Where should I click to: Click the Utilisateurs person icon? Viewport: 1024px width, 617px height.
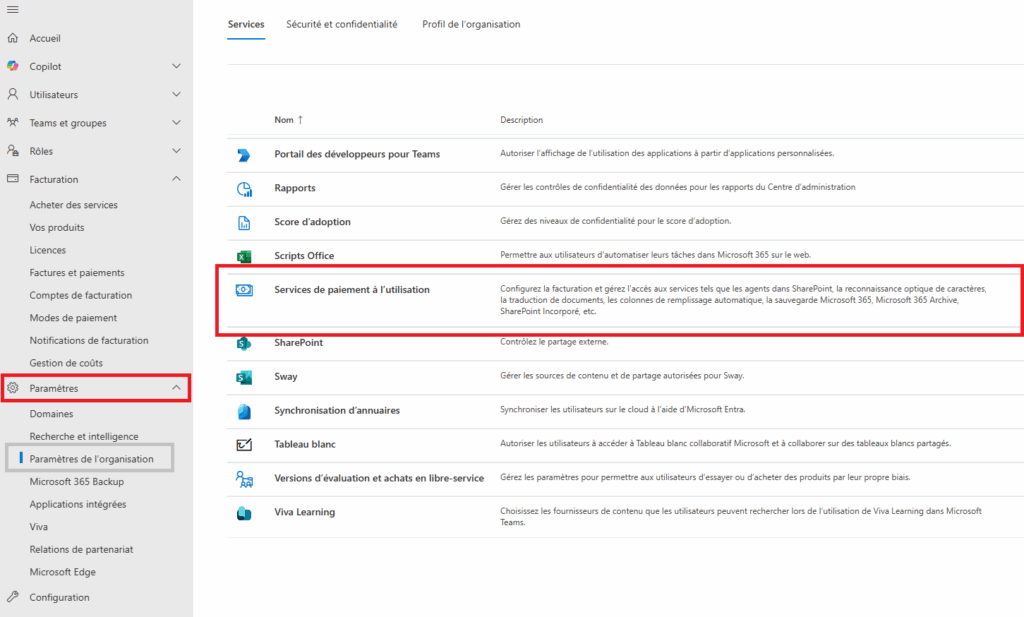pyautogui.click(x=12, y=94)
